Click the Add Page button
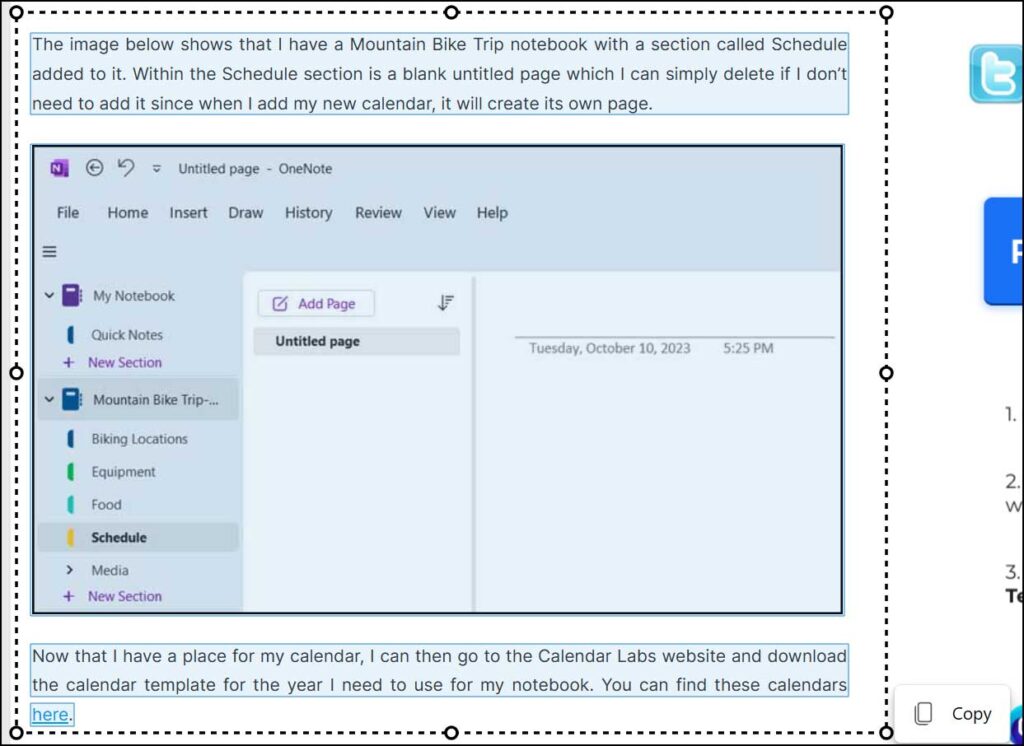The height and width of the screenshot is (746, 1024). point(315,302)
